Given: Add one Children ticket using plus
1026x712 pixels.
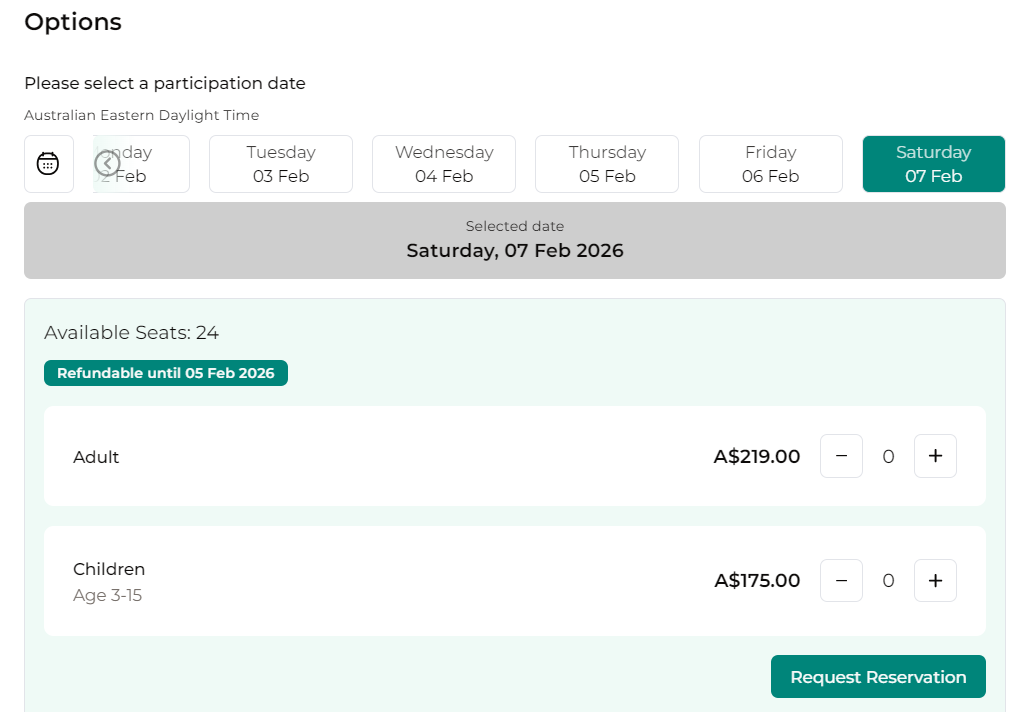Looking at the screenshot, I should click(x=935, y=580).
